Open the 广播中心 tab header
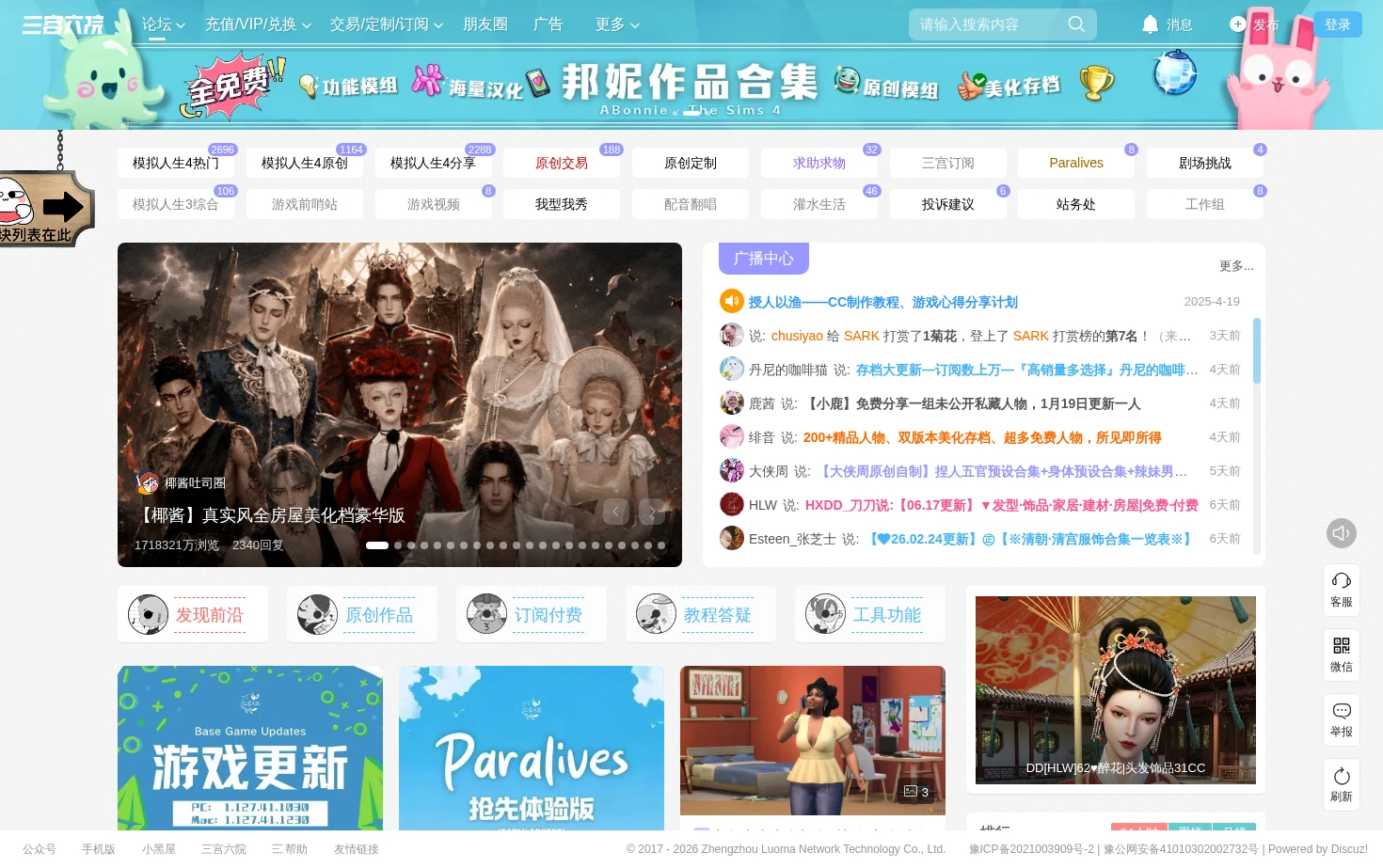The height and width of the screenshot is (868, 1383). pos(764,259)
